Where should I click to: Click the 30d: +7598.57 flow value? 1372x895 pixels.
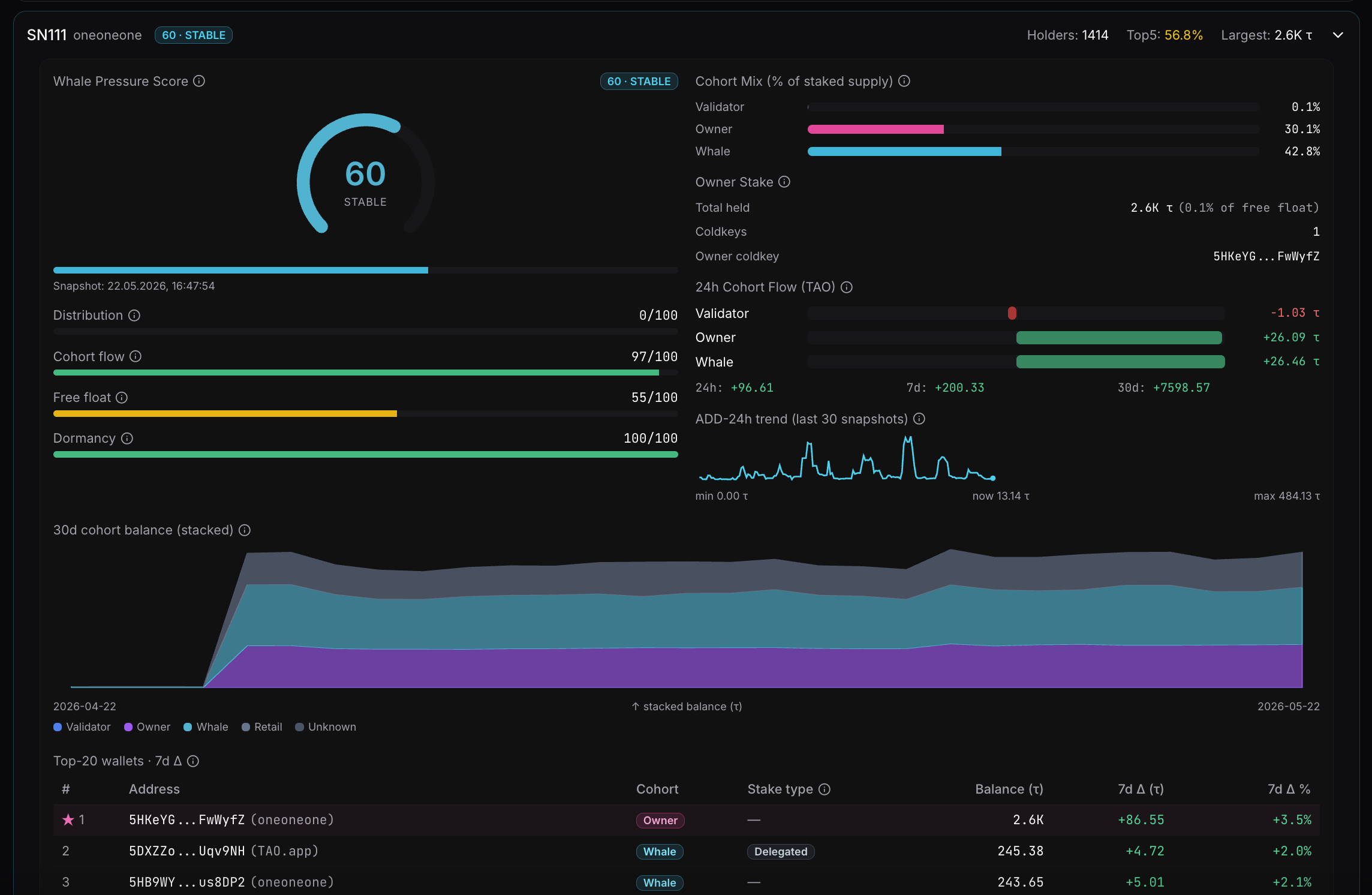tap(1164, 388)
